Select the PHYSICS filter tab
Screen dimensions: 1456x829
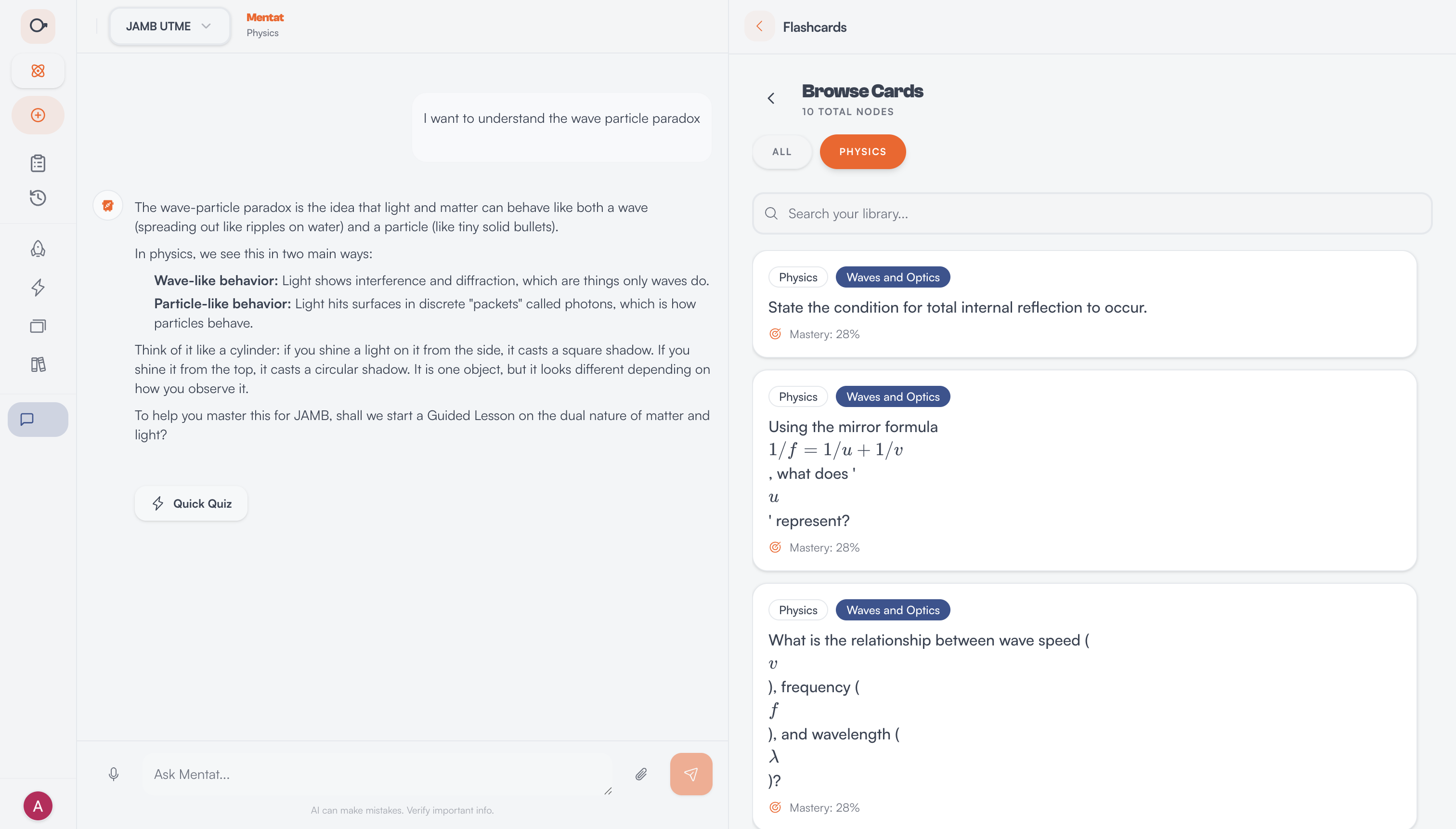pos(862,151)
